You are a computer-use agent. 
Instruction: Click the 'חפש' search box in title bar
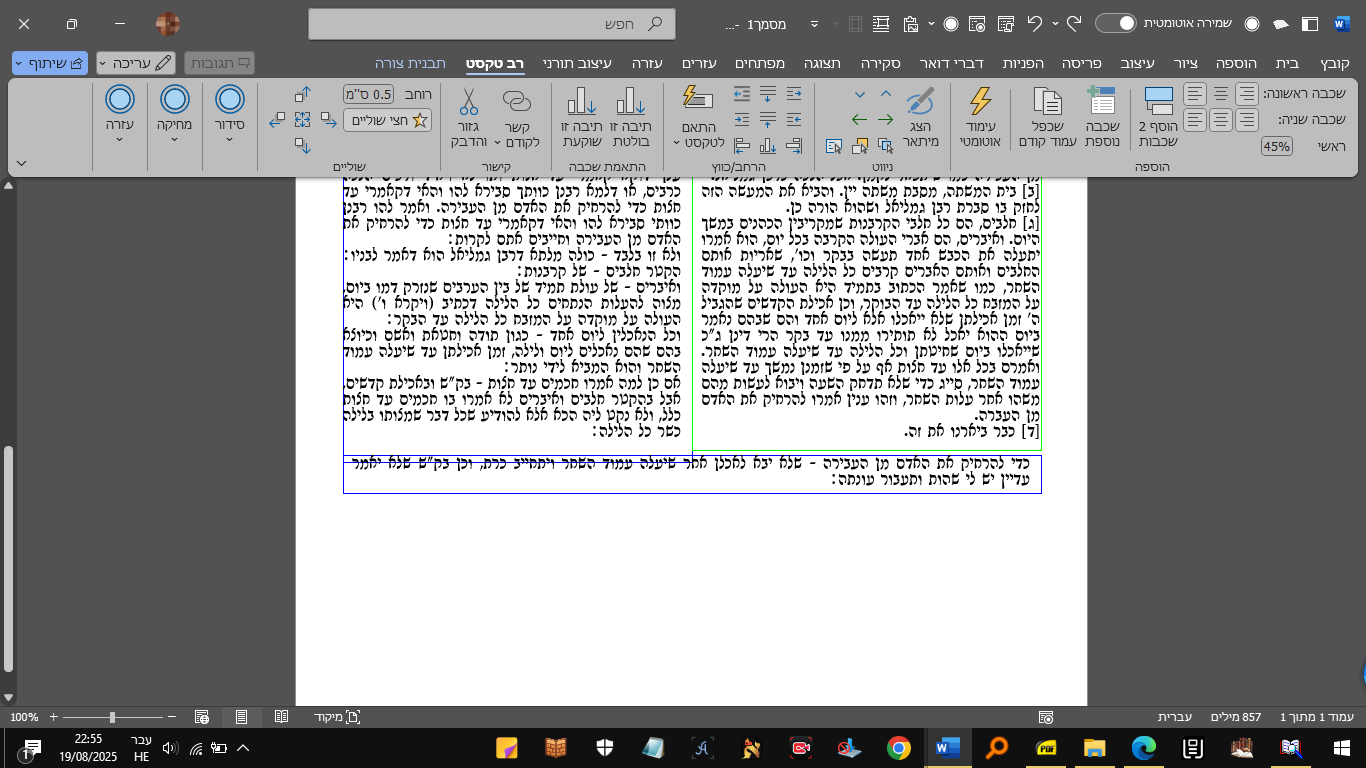(492, 23)
